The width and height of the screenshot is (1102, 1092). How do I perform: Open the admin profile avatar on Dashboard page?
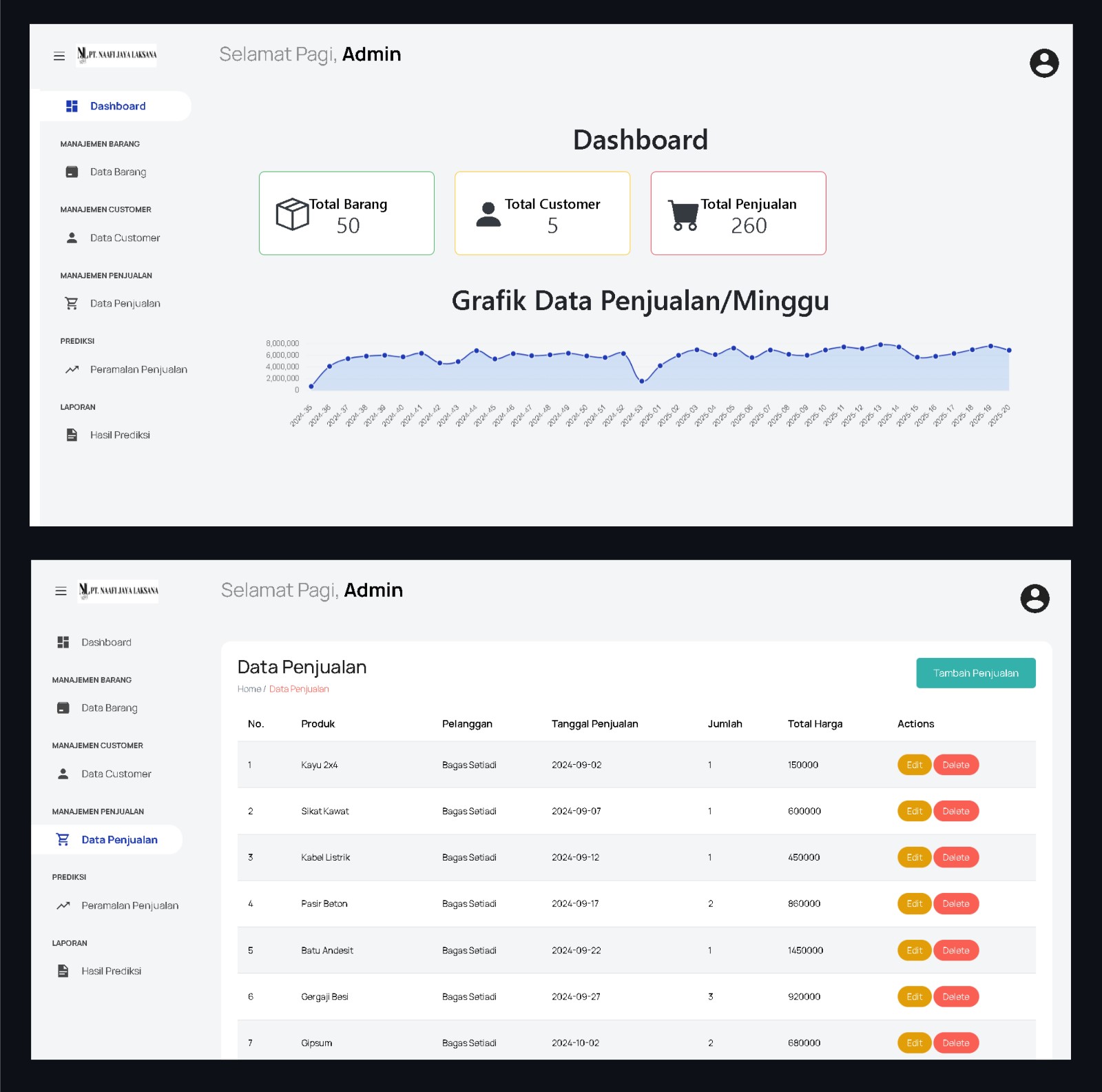[x=1043, y=63]
